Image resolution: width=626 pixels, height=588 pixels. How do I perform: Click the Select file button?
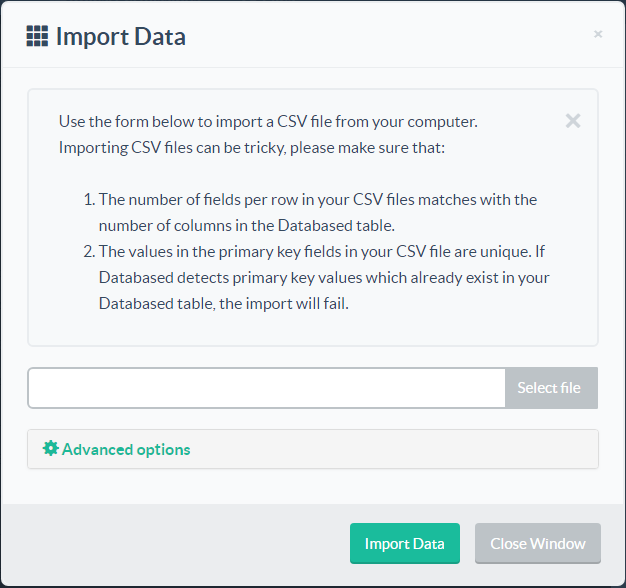coord(551,388)
